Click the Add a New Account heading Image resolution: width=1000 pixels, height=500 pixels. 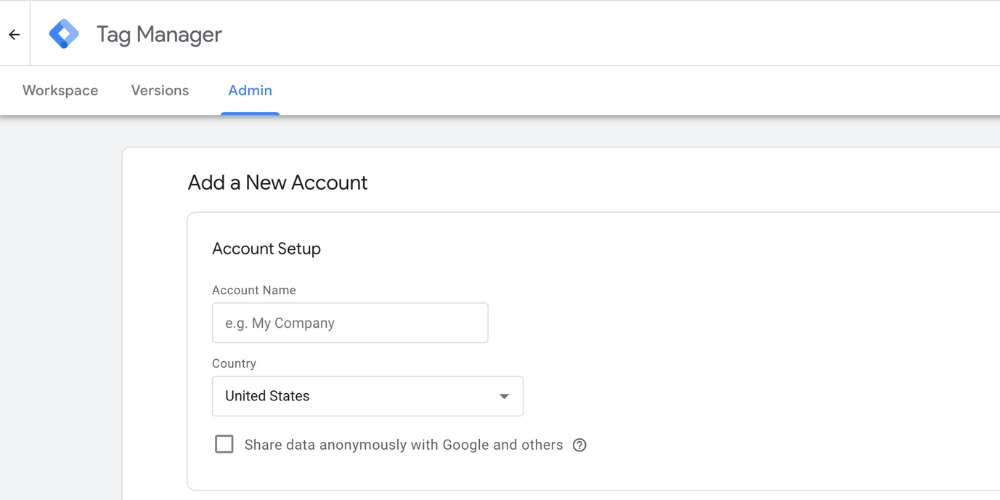point(277,183)
